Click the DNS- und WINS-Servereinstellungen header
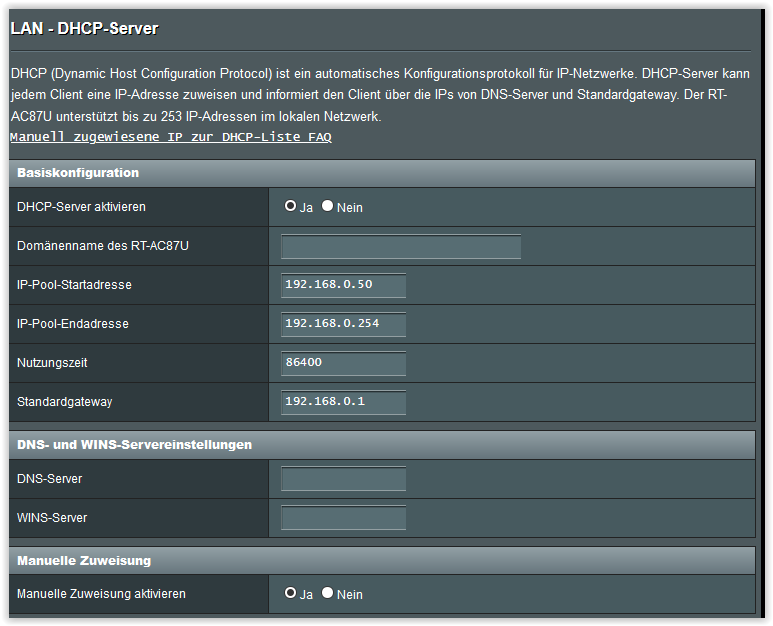This screenshot has width=773, height=626. [382, 445]
